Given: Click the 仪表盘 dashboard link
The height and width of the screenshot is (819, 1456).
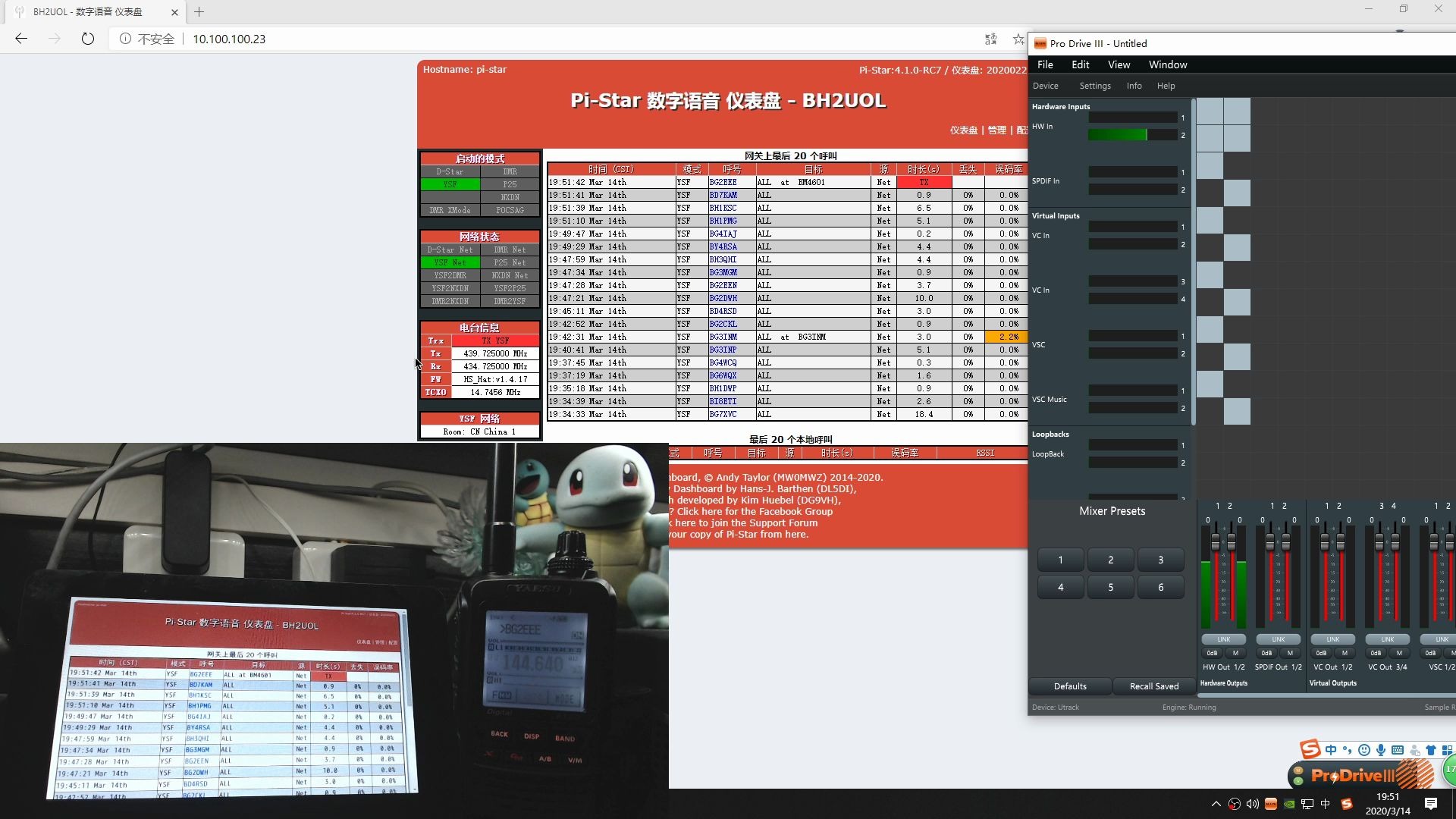Looking at the screenshot, I should [963, 130].
